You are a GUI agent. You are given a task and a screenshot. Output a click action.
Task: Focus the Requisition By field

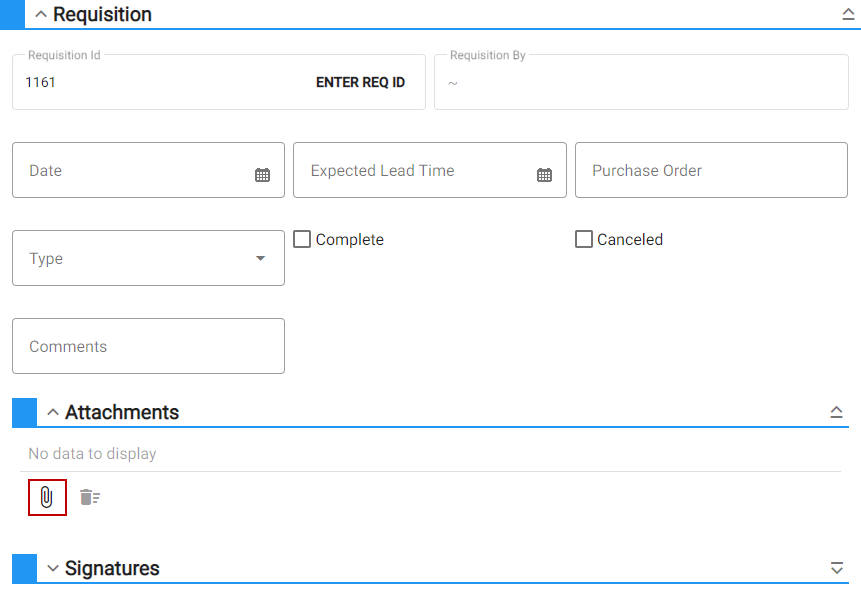[x=641, y=82]
